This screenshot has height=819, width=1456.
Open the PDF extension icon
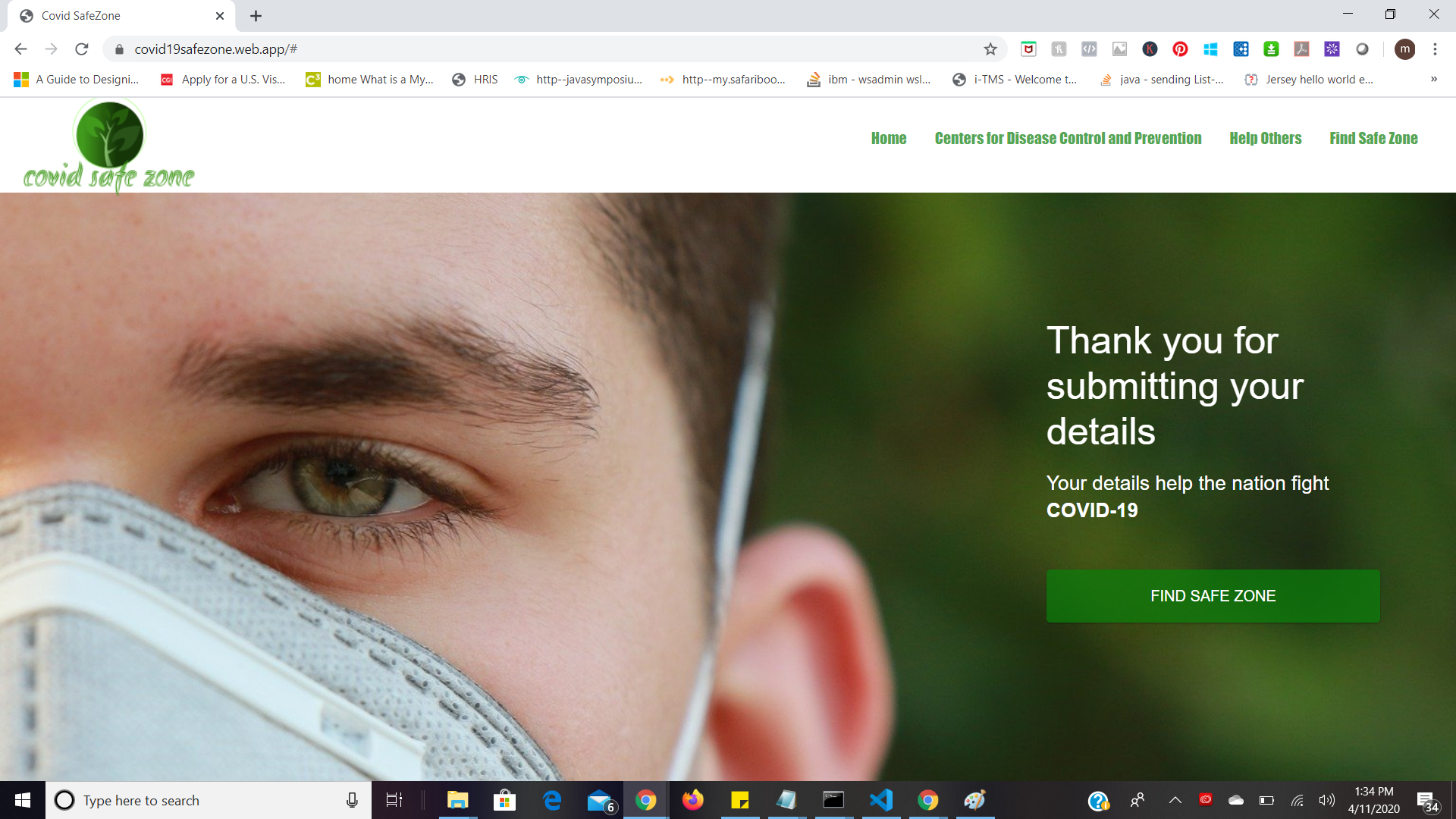[1301, 49]
